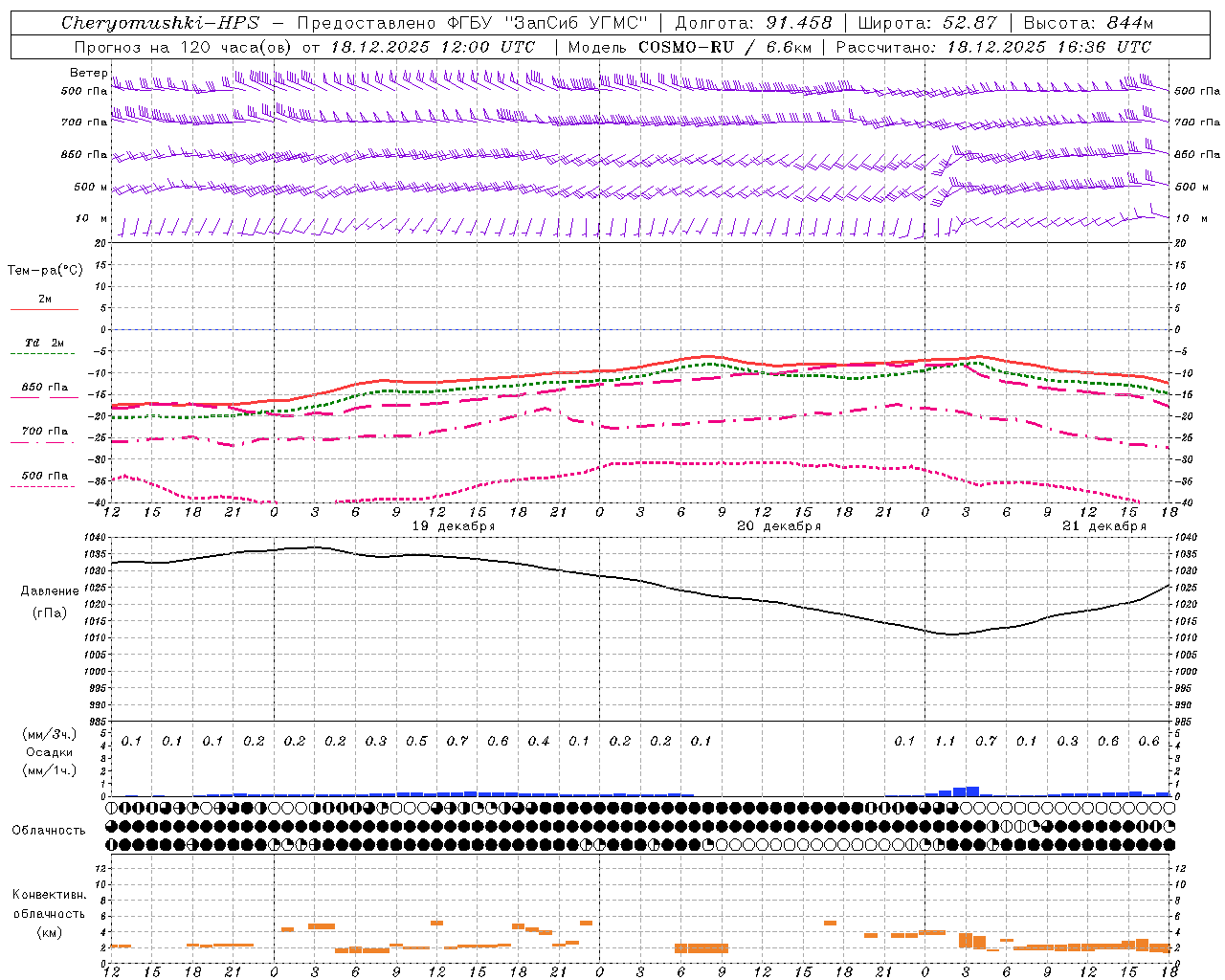Click the tallest blue precipitation bar
The height and width of the screenshot is (980, 1225).
972,791
